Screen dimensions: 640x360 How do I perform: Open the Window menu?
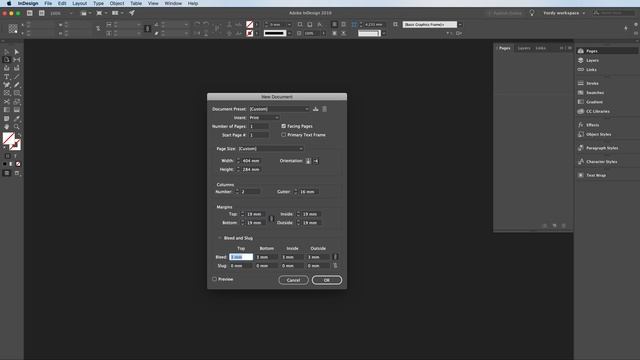(173, 3)
